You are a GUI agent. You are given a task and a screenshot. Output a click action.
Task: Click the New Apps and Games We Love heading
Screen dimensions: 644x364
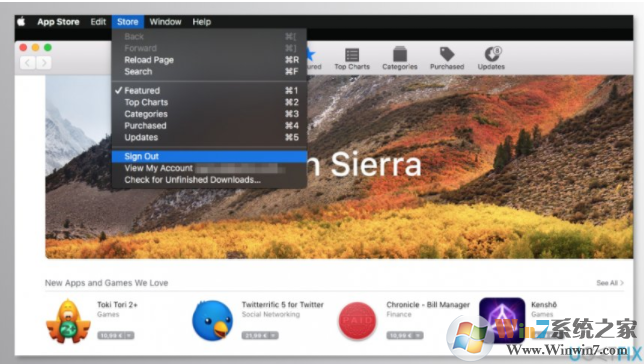[106, 283]
